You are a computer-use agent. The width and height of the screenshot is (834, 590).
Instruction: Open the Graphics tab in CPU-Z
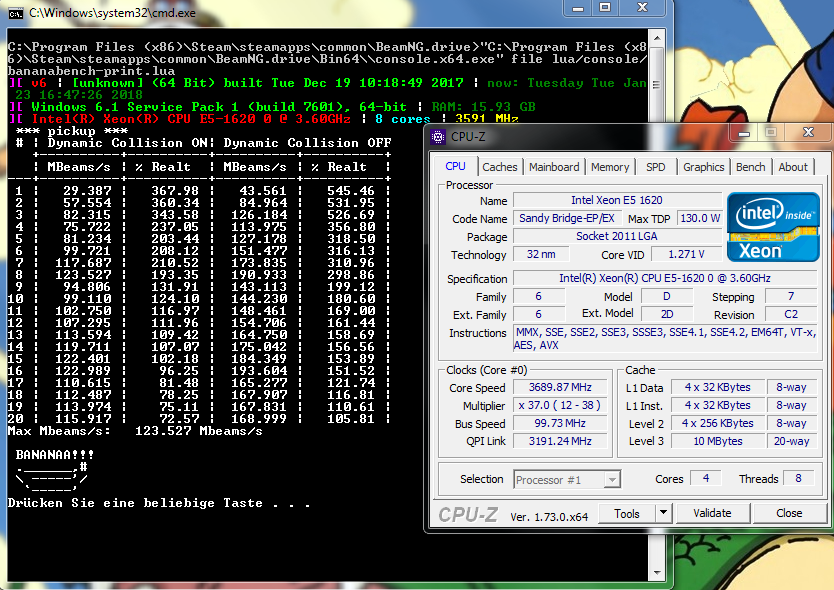tap(703, 167)
